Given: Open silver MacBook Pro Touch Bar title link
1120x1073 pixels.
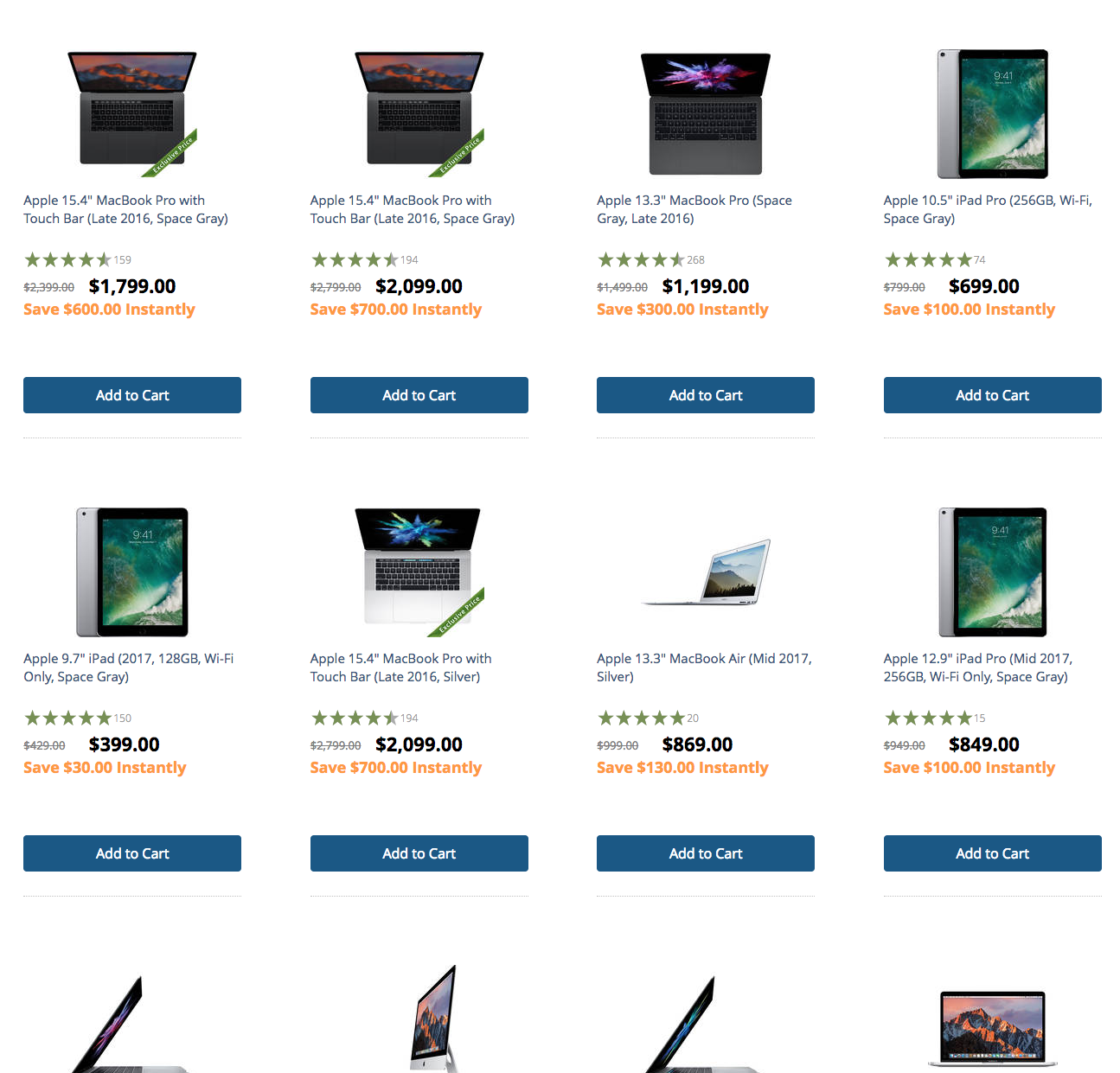Looking at the screenshot, I should pyautogui.click(x=401, y=667).
